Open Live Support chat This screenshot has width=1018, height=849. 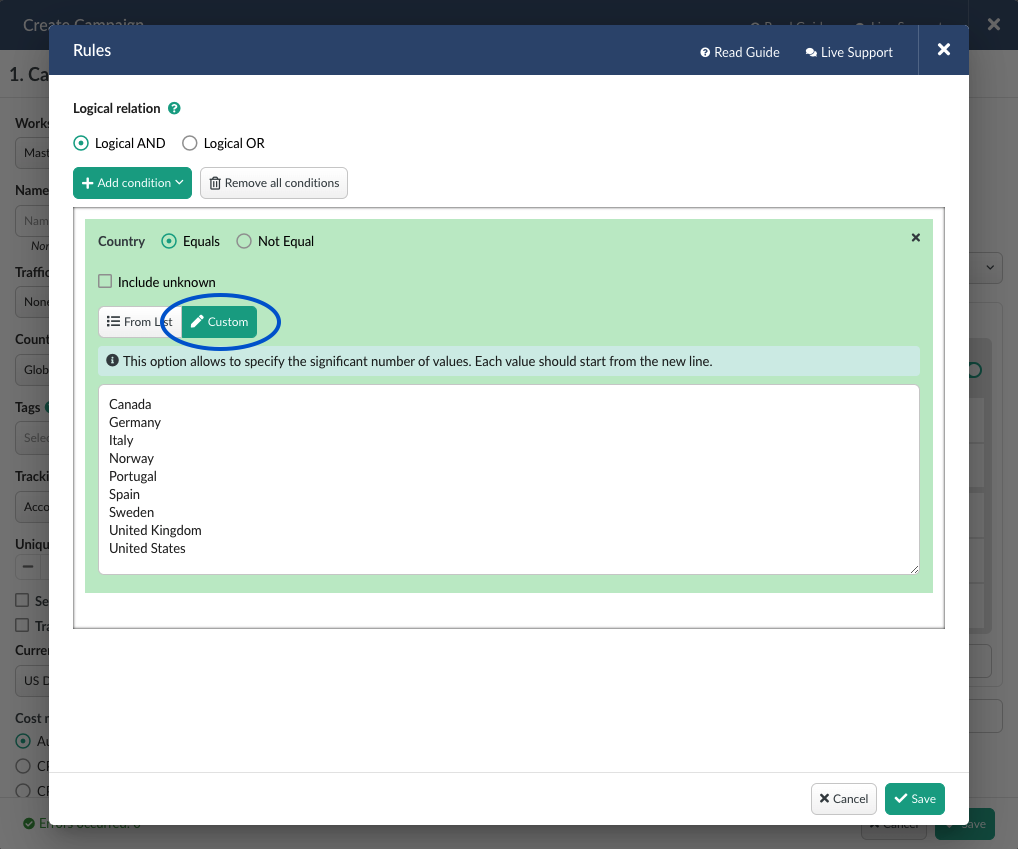[x=849, y=52]
